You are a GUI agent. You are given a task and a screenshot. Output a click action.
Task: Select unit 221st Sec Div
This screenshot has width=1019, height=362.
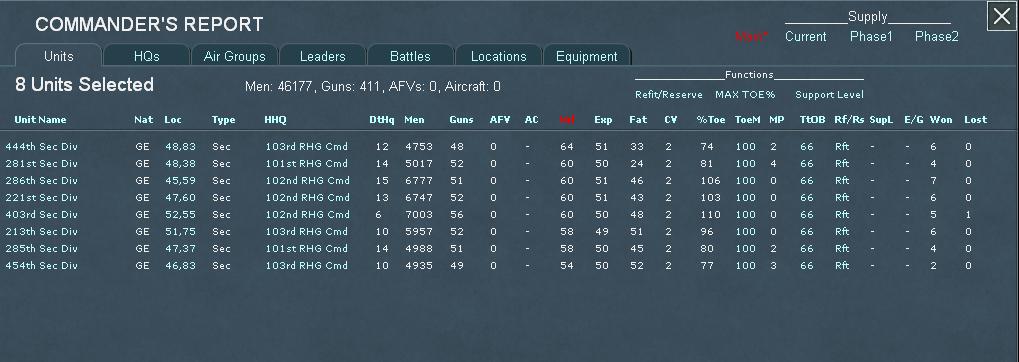(42, 198)
